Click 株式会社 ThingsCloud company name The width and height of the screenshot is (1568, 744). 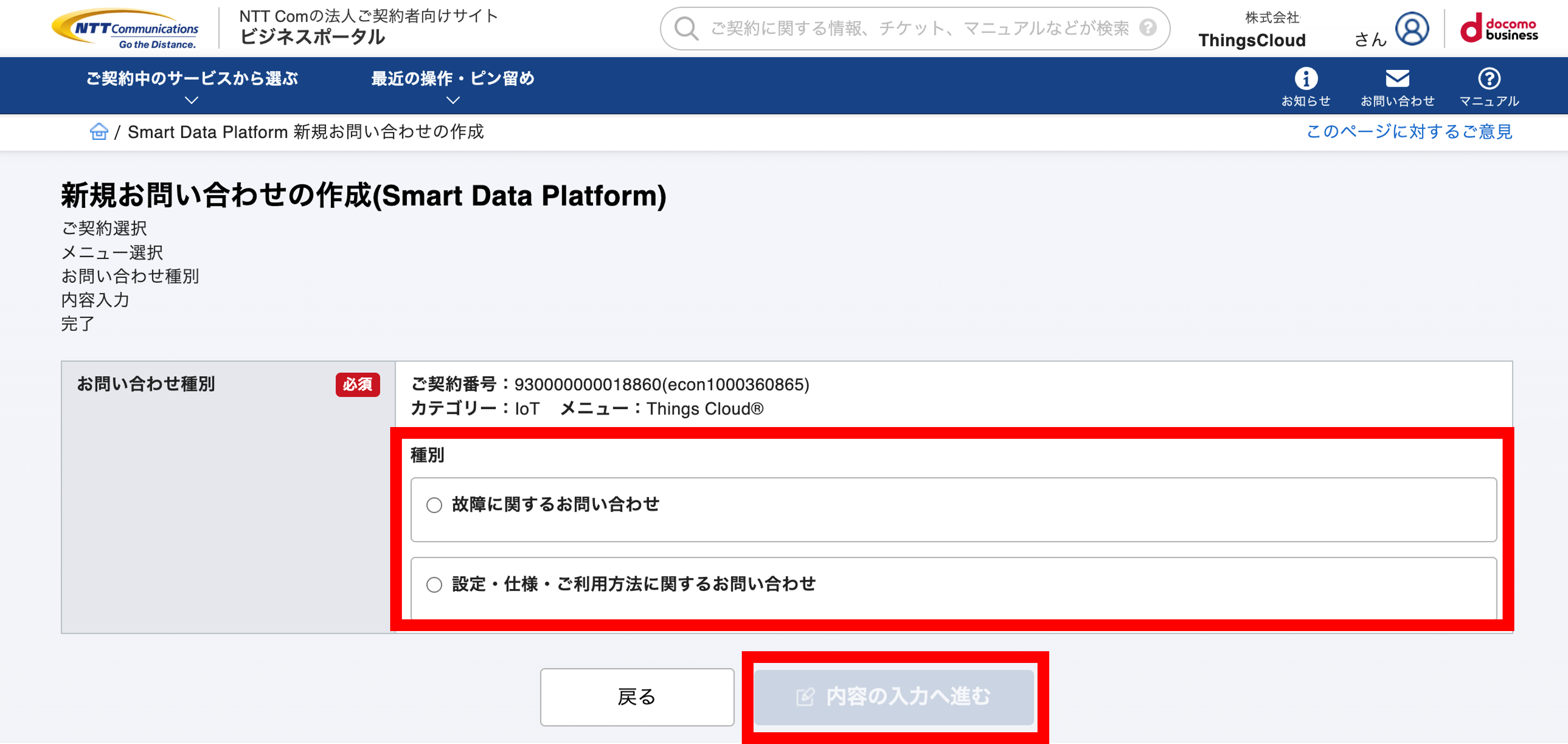pos(1252,30)
